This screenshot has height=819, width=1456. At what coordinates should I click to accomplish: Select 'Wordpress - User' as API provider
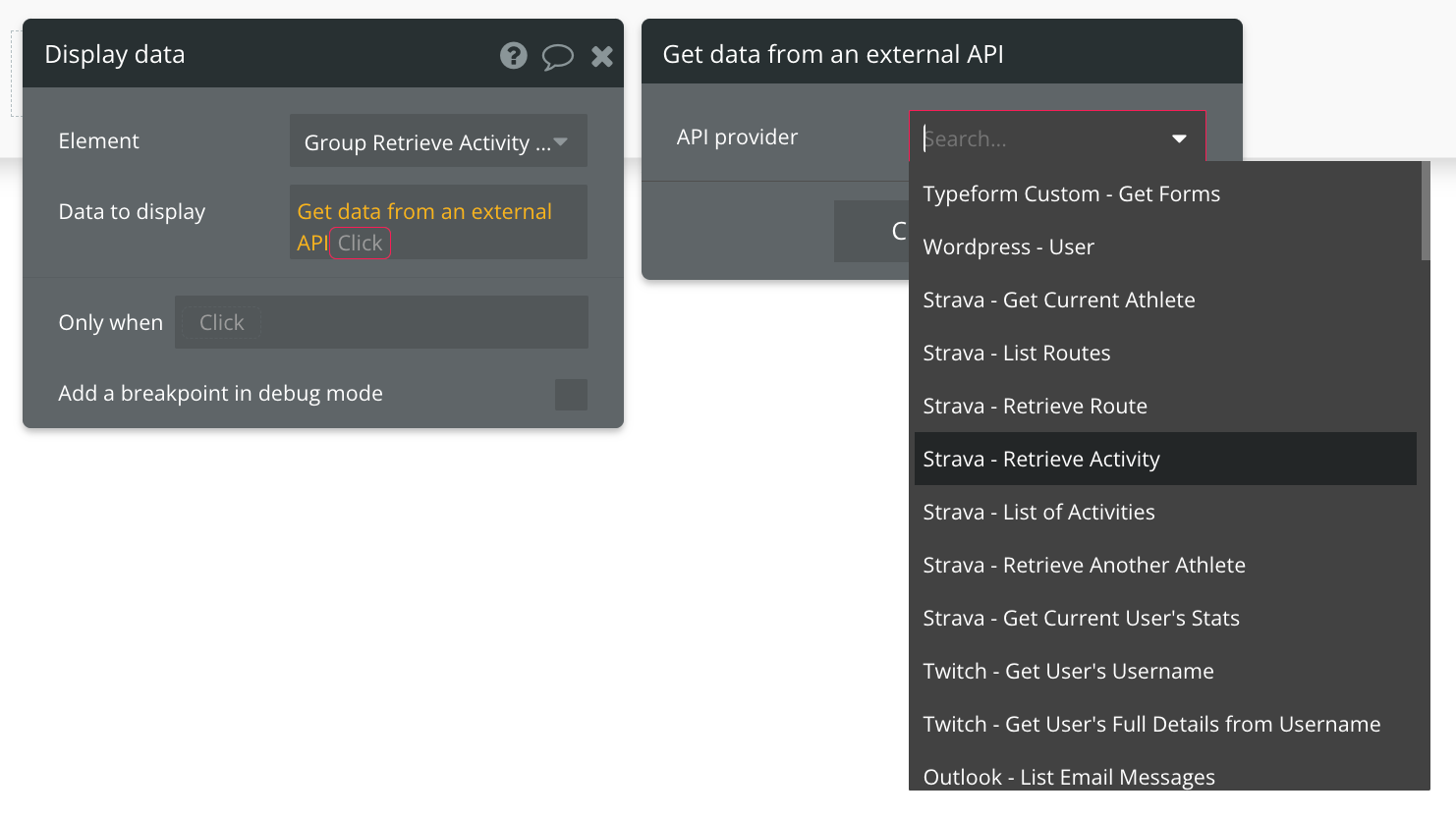click(1008, 246)
